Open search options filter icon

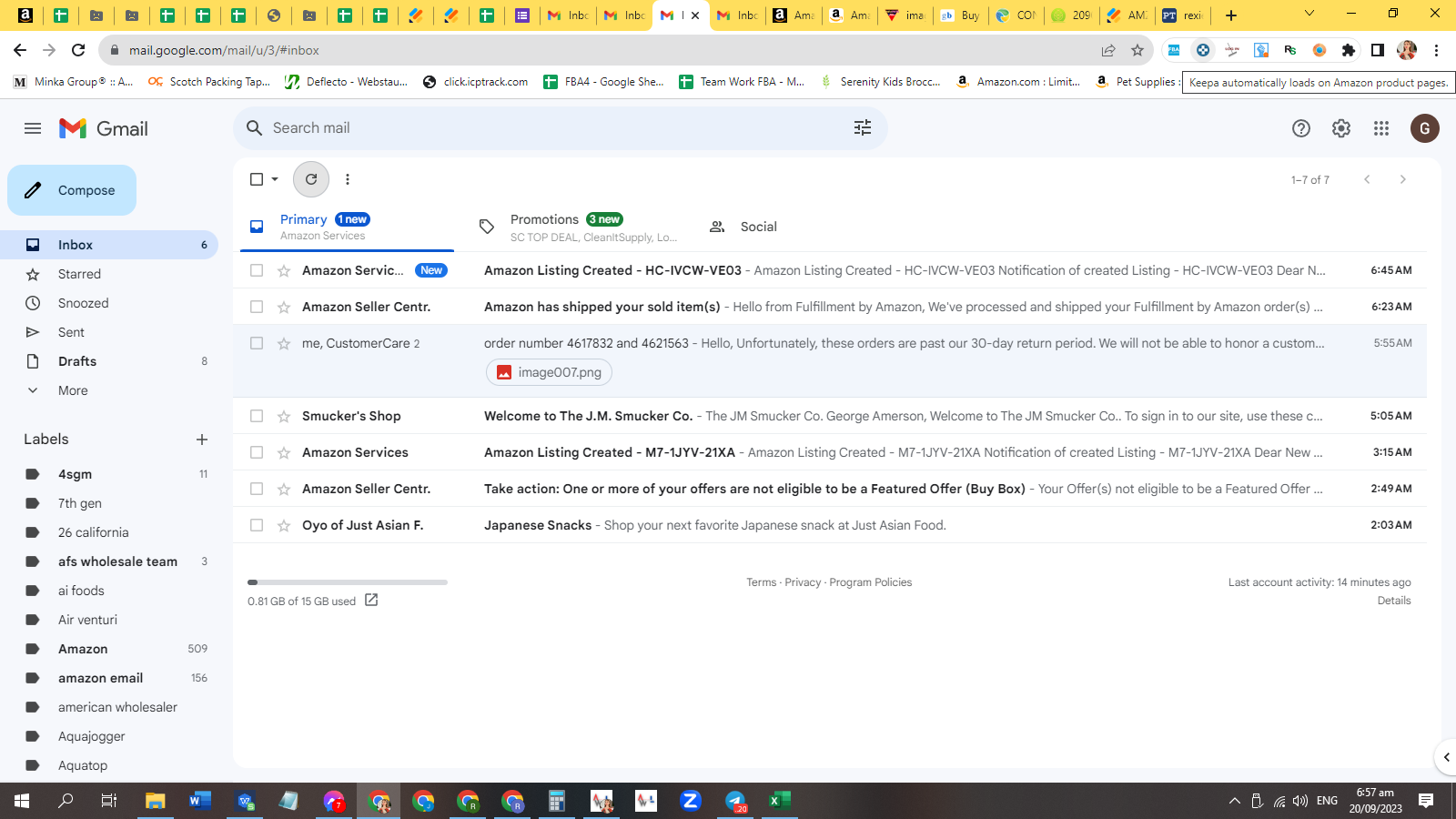tap(863, 128)
